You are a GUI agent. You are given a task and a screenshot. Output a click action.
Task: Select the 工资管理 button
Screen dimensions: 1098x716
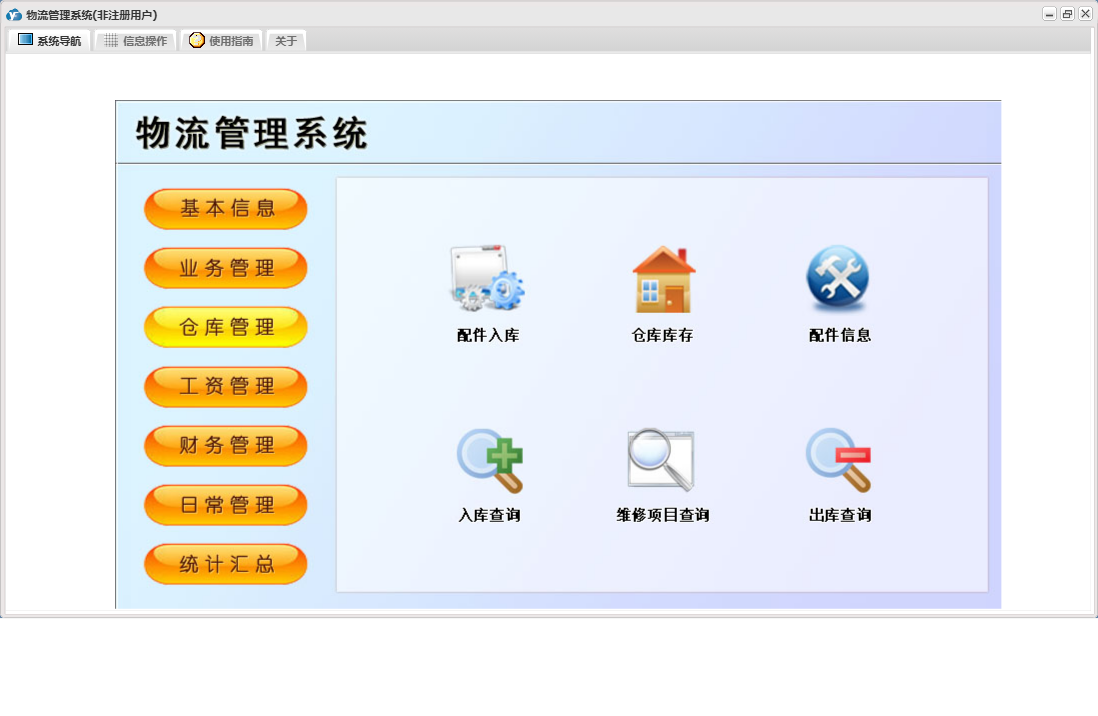[x=225, y=386]
